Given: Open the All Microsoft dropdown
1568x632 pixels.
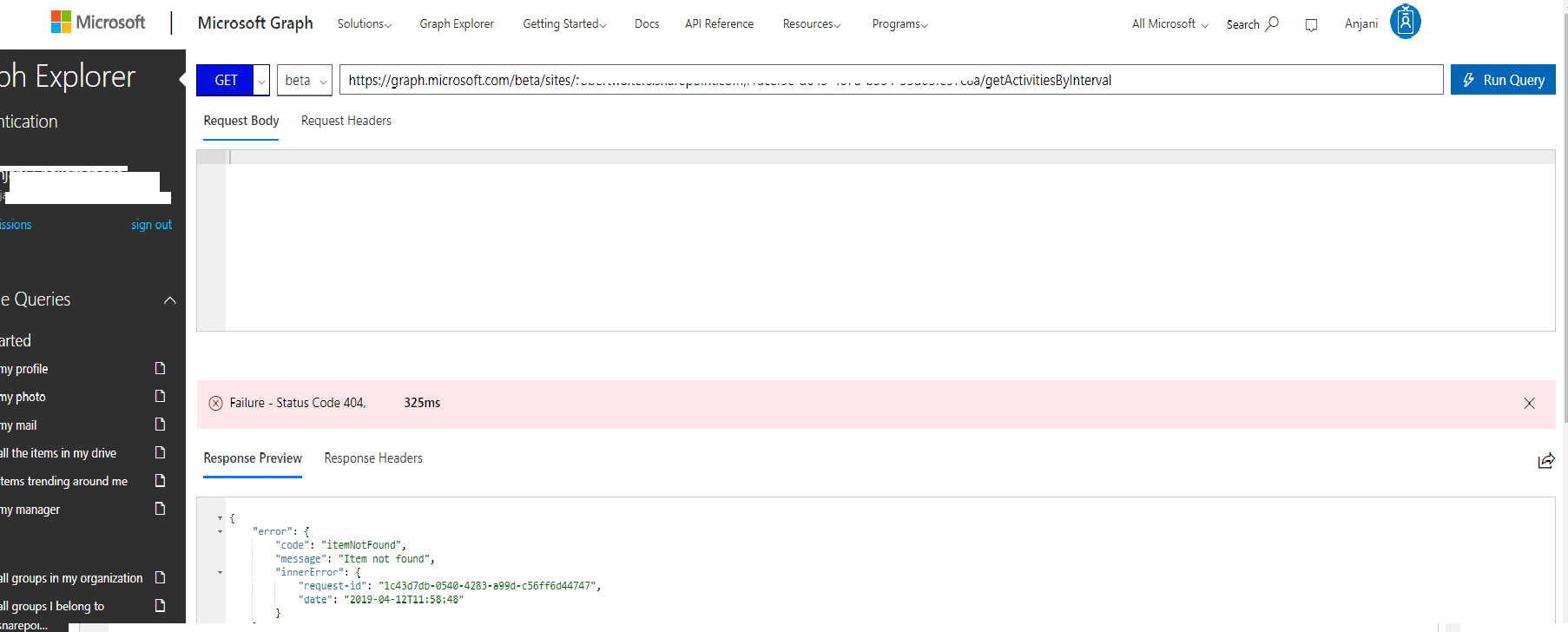Looking at the screenshot, I should point(1169,24).
